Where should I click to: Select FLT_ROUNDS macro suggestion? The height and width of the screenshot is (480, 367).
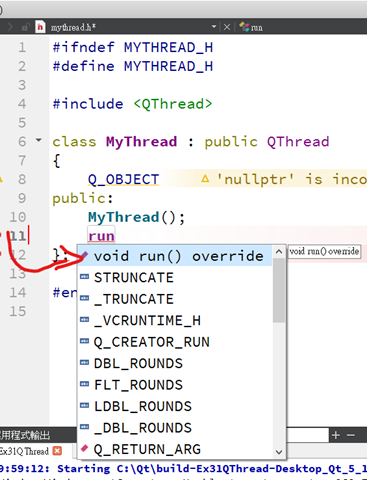click(175, 385)
